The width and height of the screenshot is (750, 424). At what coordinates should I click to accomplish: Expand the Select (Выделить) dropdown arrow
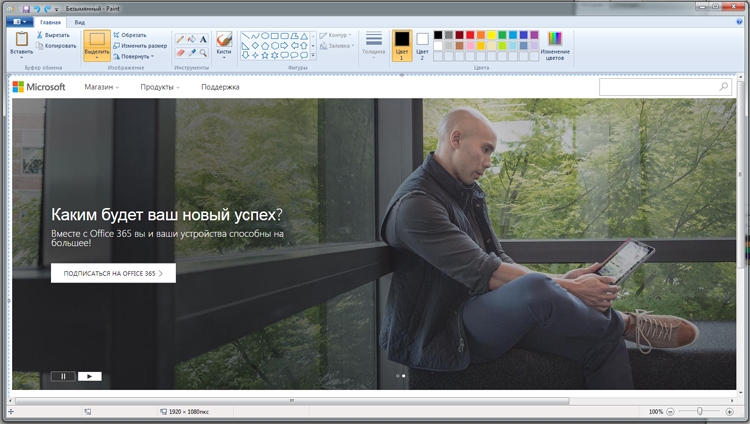pos(97,58)
